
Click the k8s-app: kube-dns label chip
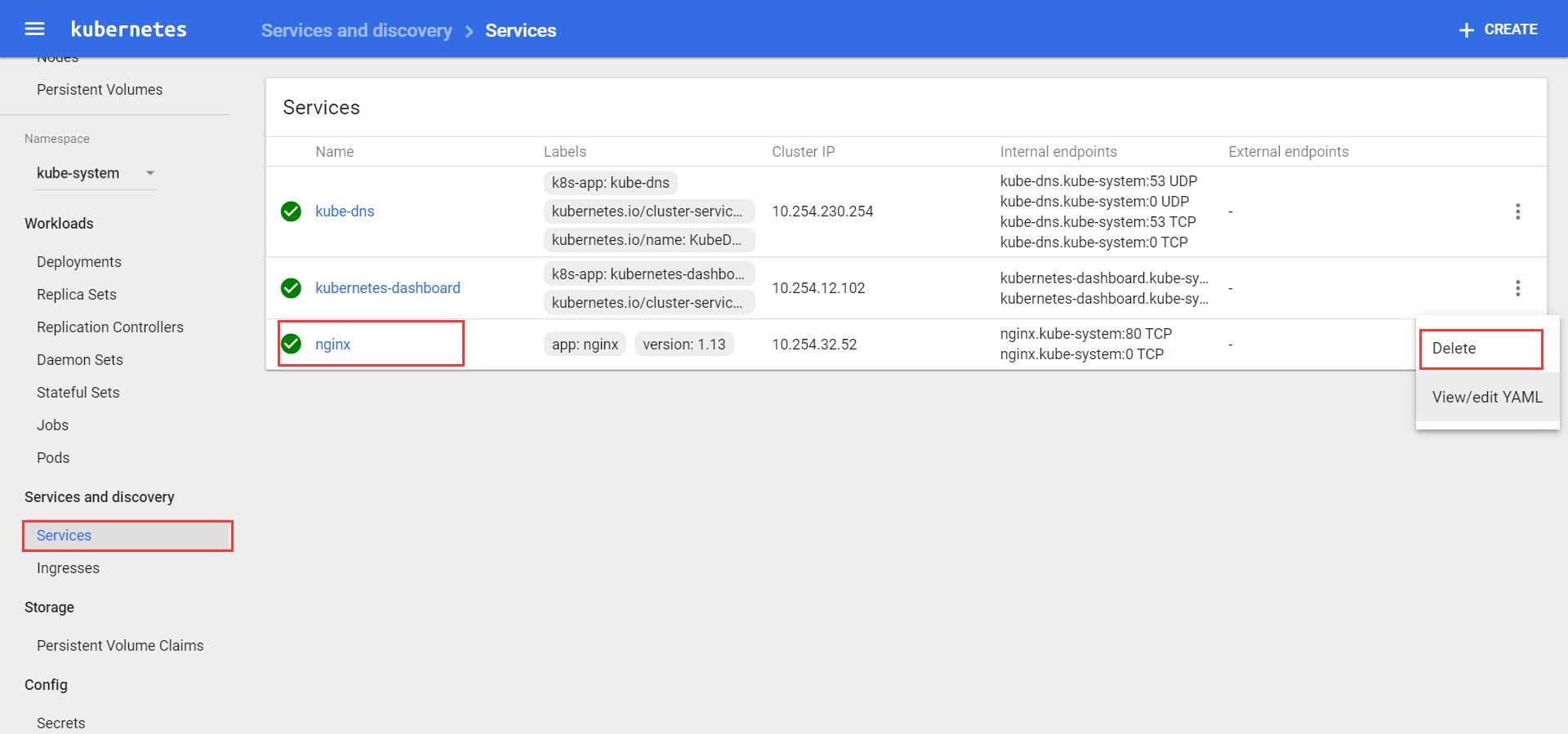point(611,183)
